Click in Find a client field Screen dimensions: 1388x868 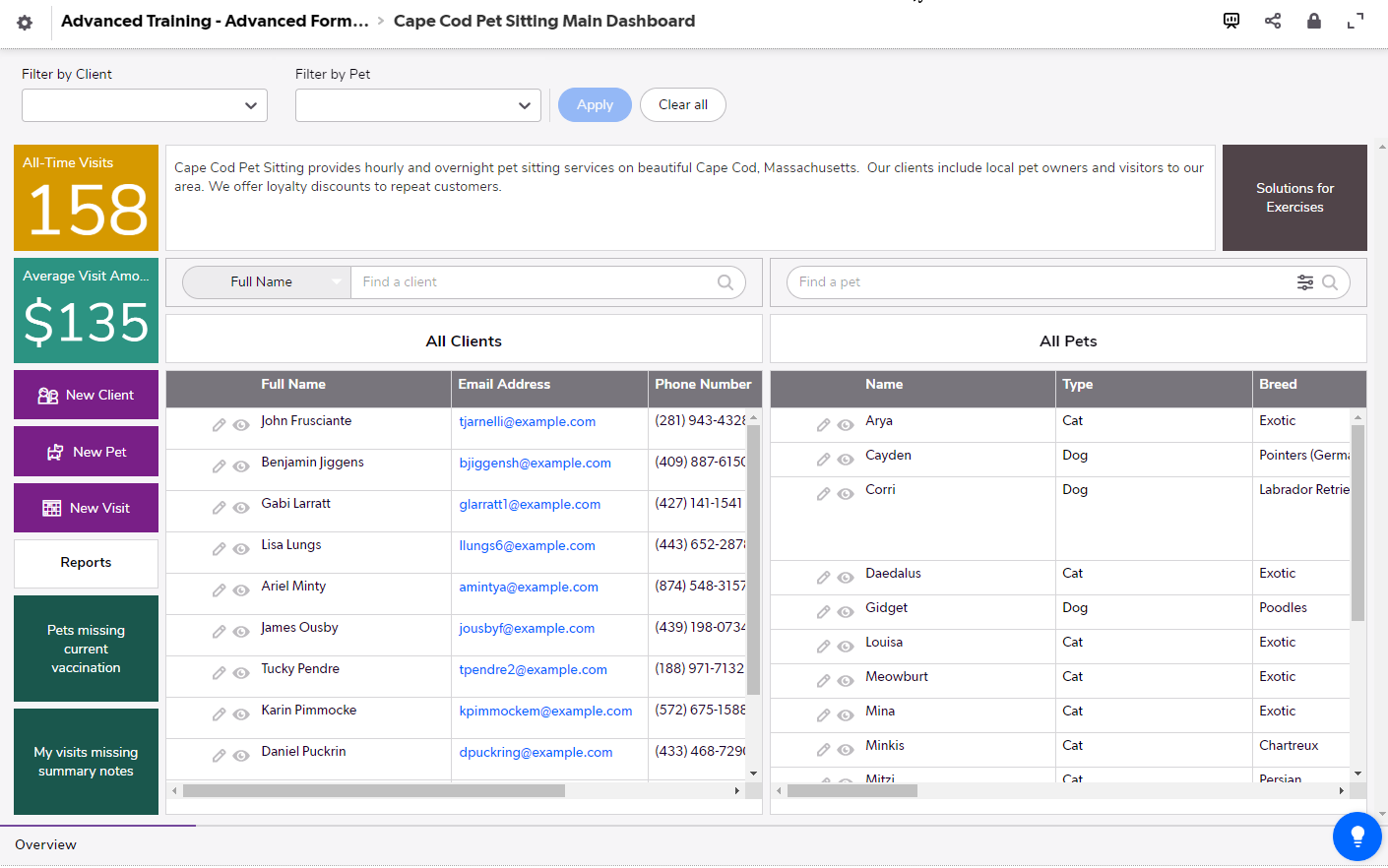pyautogui.click(x=532, y=282)
